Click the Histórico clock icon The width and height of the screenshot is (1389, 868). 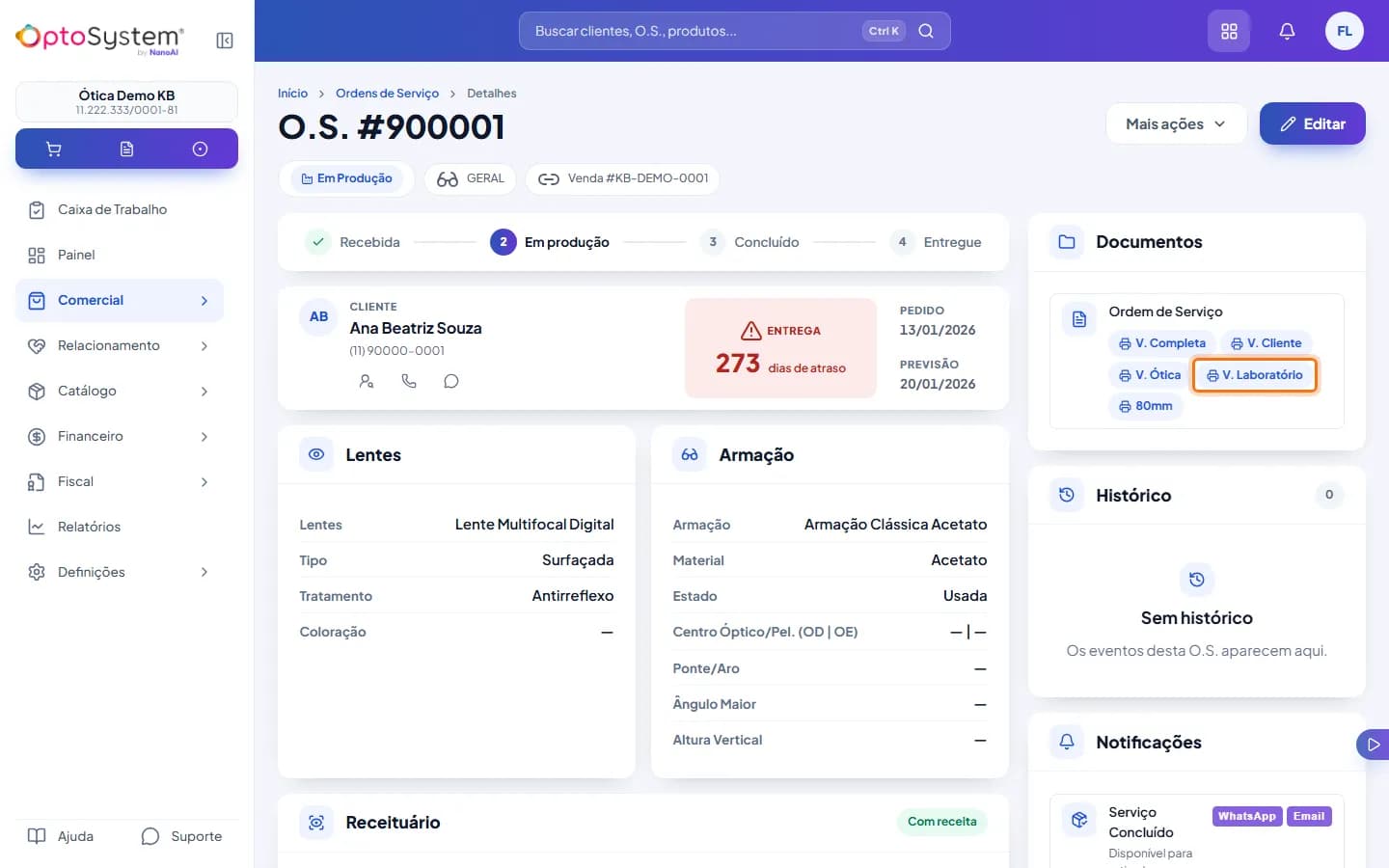1067,495
